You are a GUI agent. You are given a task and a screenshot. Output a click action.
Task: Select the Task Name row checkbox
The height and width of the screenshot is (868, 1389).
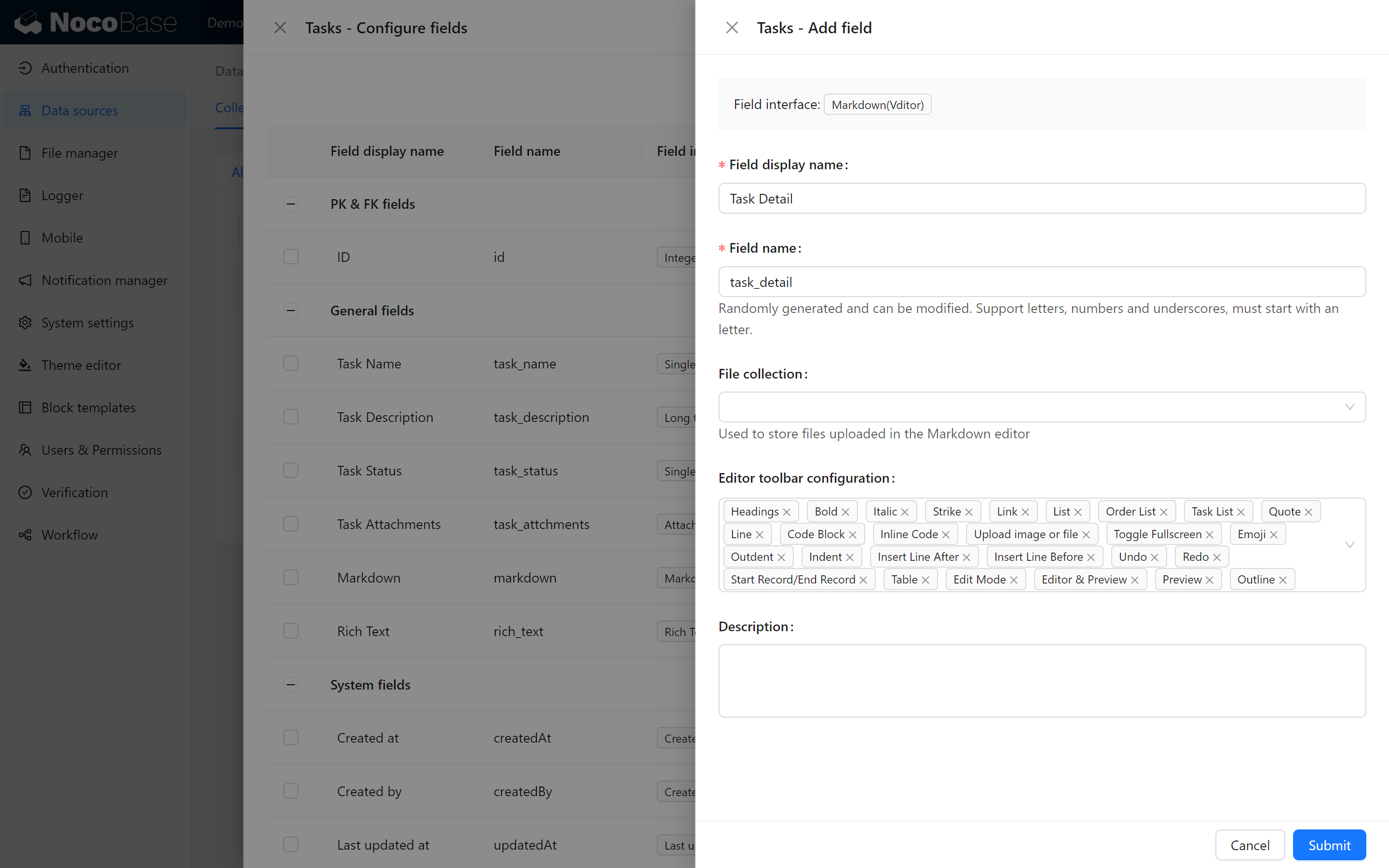tap(291, 364)
